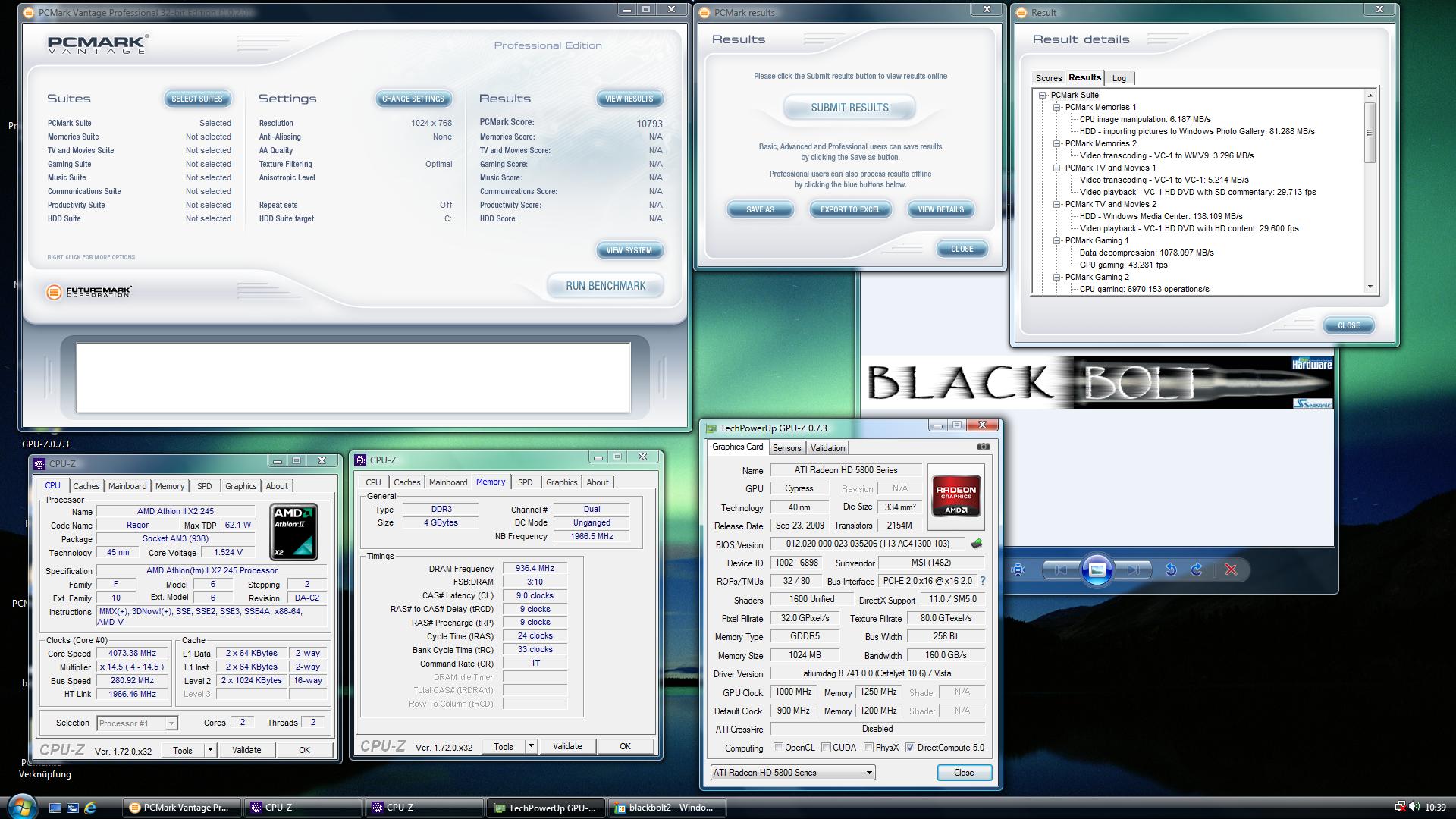Click the RUN BENCHMARK button
Image resolution: width=1456 pixels, height=819 pixels.
point(605,286)
